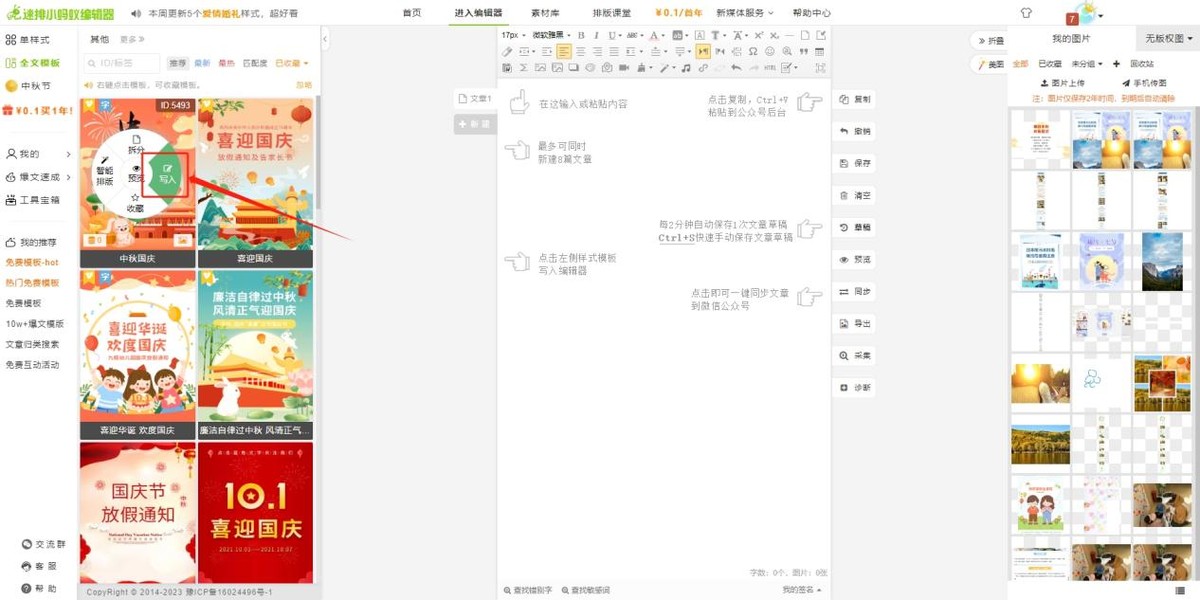
Task: Open the 微软雅黑 font family dropdown
Action: [548, 36]
